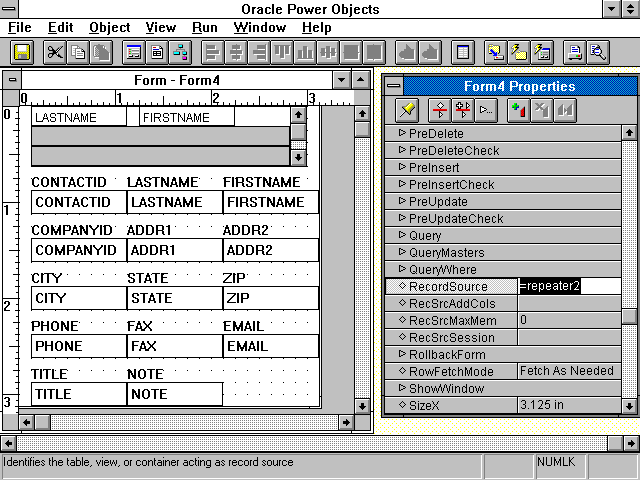The height and width of the screenshot is (480, 640).
Task: Select the RecSrcMaxMem property row
Action: click(451, 320)
